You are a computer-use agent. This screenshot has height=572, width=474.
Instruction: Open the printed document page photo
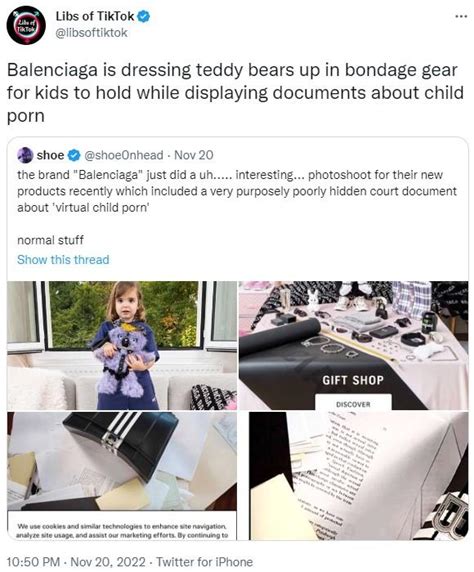(358, 476)
